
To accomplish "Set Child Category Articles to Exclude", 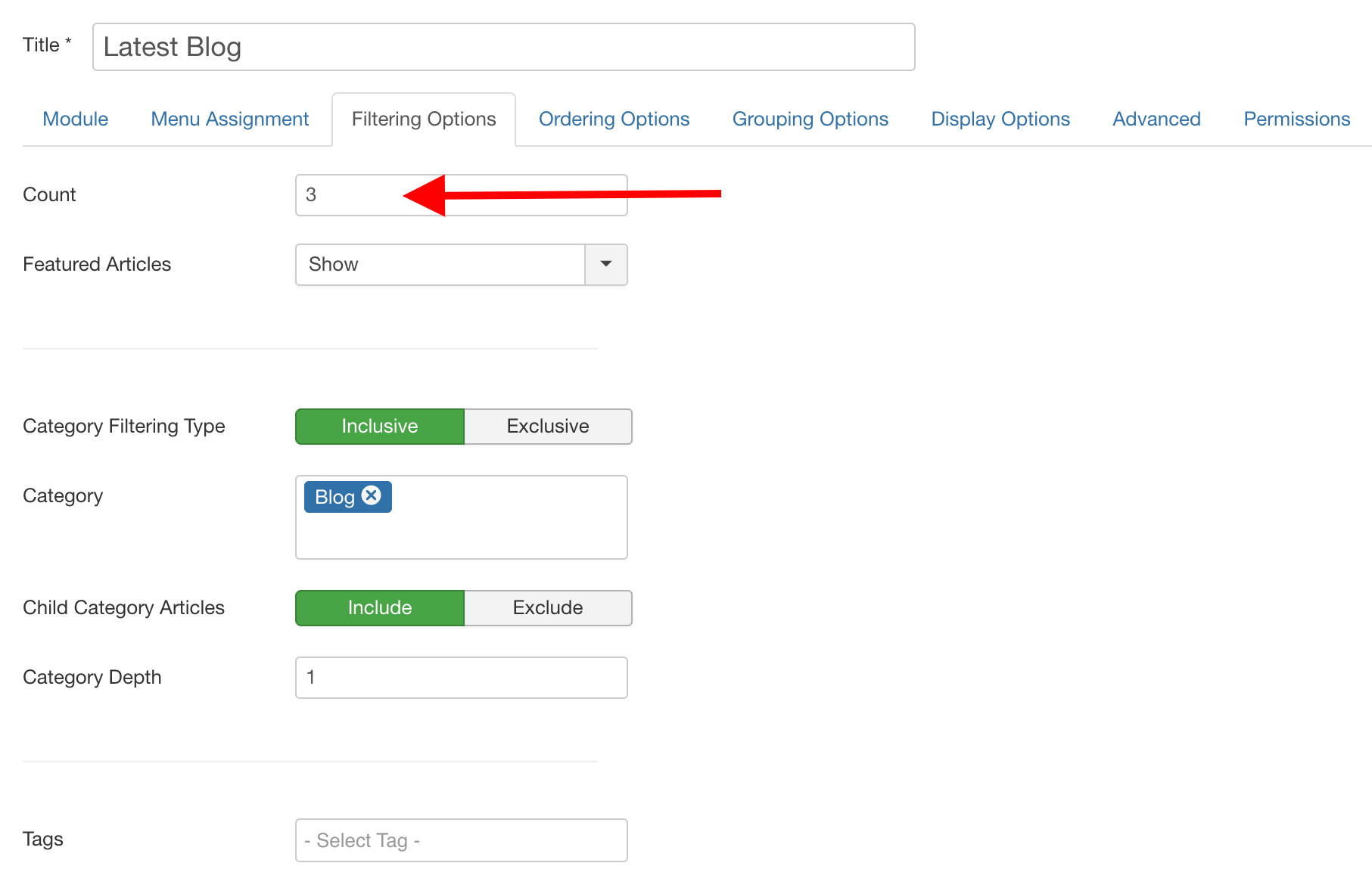I will 547,608.
